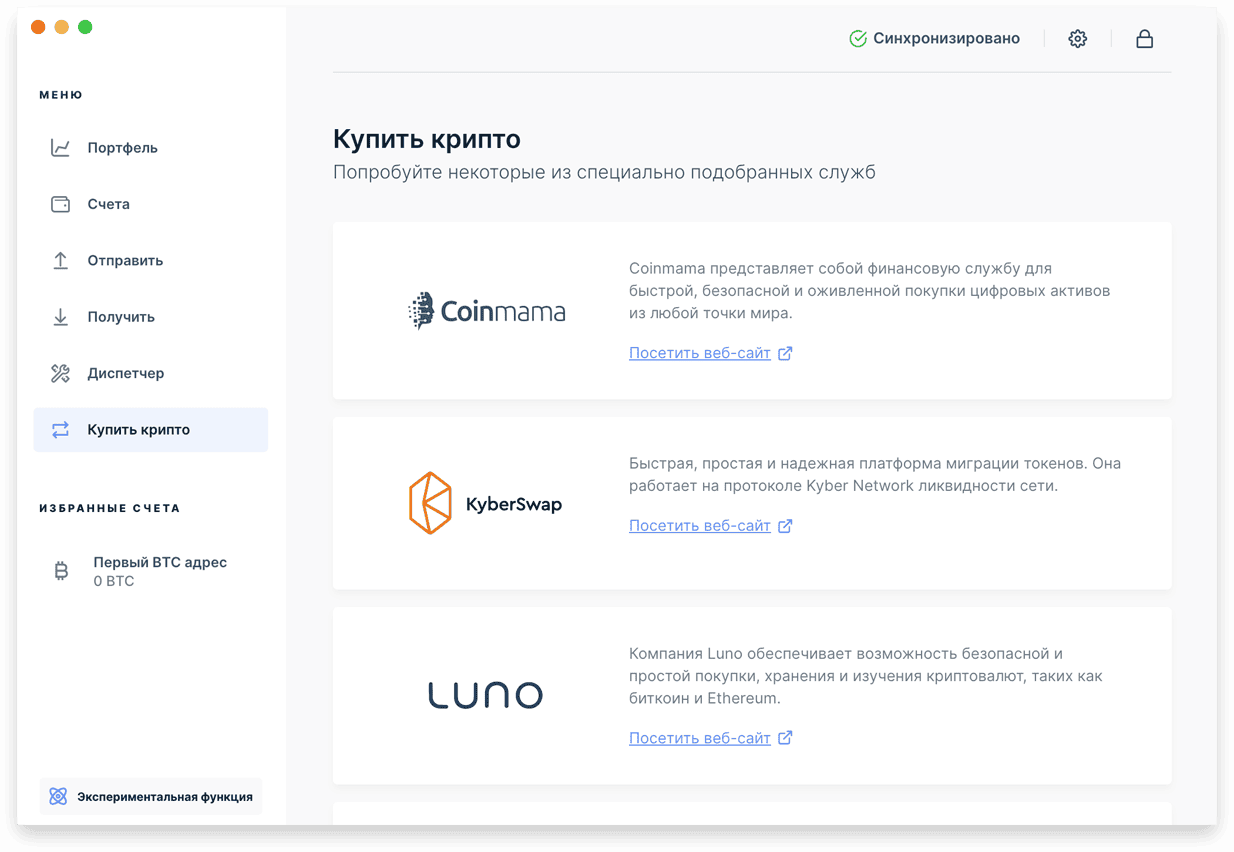Visit the Coinmama website link
Image resolution: width=1234 pixels, height=852 pixels.
click(699, 353)
